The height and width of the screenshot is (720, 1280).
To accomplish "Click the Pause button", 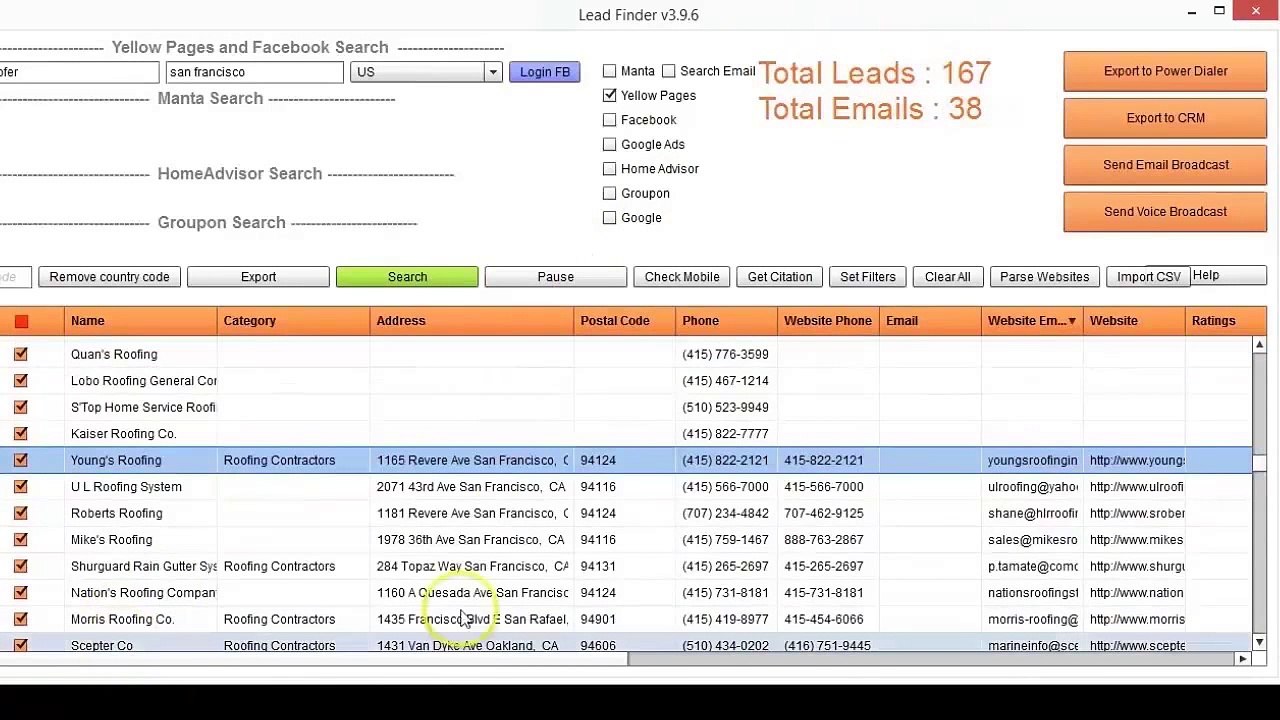I will click(555, 277).
